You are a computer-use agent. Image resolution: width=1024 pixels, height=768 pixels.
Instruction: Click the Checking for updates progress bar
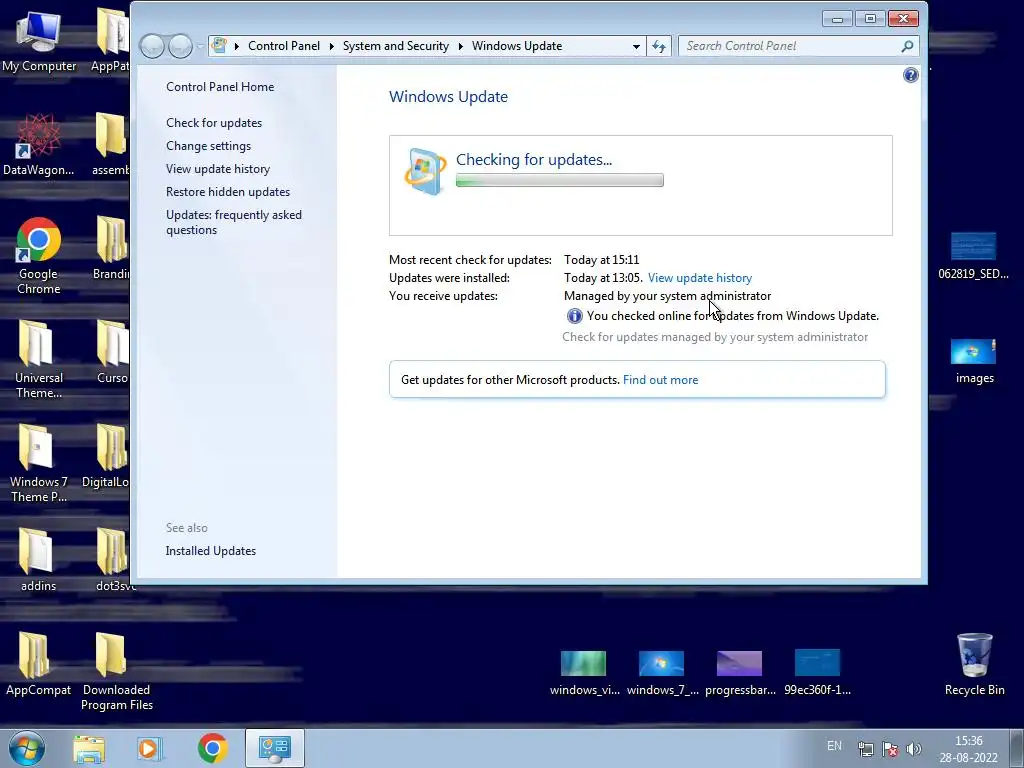tap(560, 180)
